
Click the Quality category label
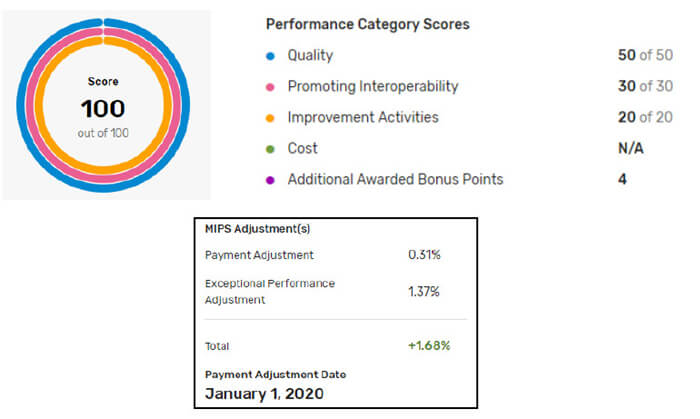point(310,56)
